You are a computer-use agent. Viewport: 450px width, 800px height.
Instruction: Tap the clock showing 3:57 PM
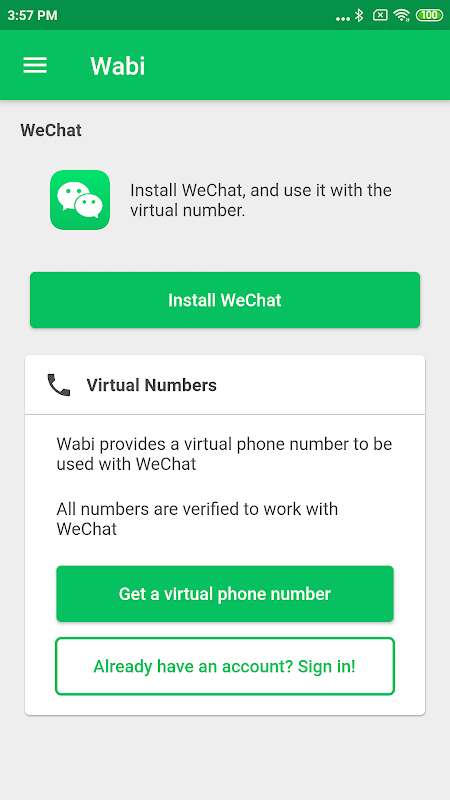[x=32, y=15]
